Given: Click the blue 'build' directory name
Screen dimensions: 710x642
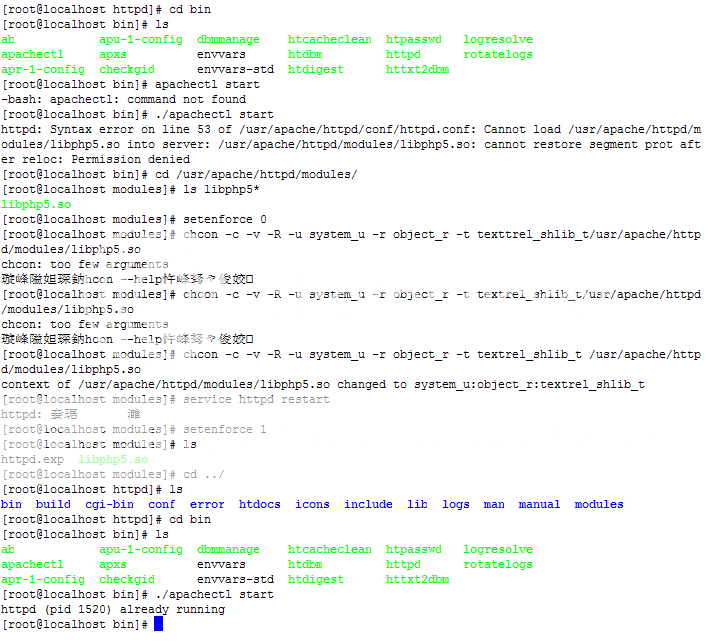Looking at the screenshot, I should click(53, 504).
